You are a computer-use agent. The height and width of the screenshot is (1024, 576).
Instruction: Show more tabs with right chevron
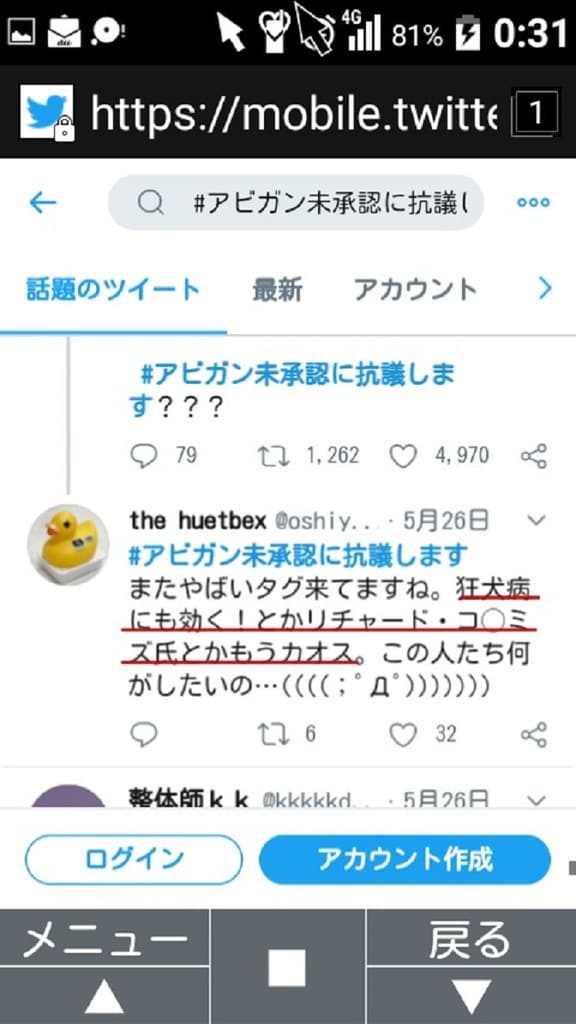pyautogui.click(x=545, y=288)
